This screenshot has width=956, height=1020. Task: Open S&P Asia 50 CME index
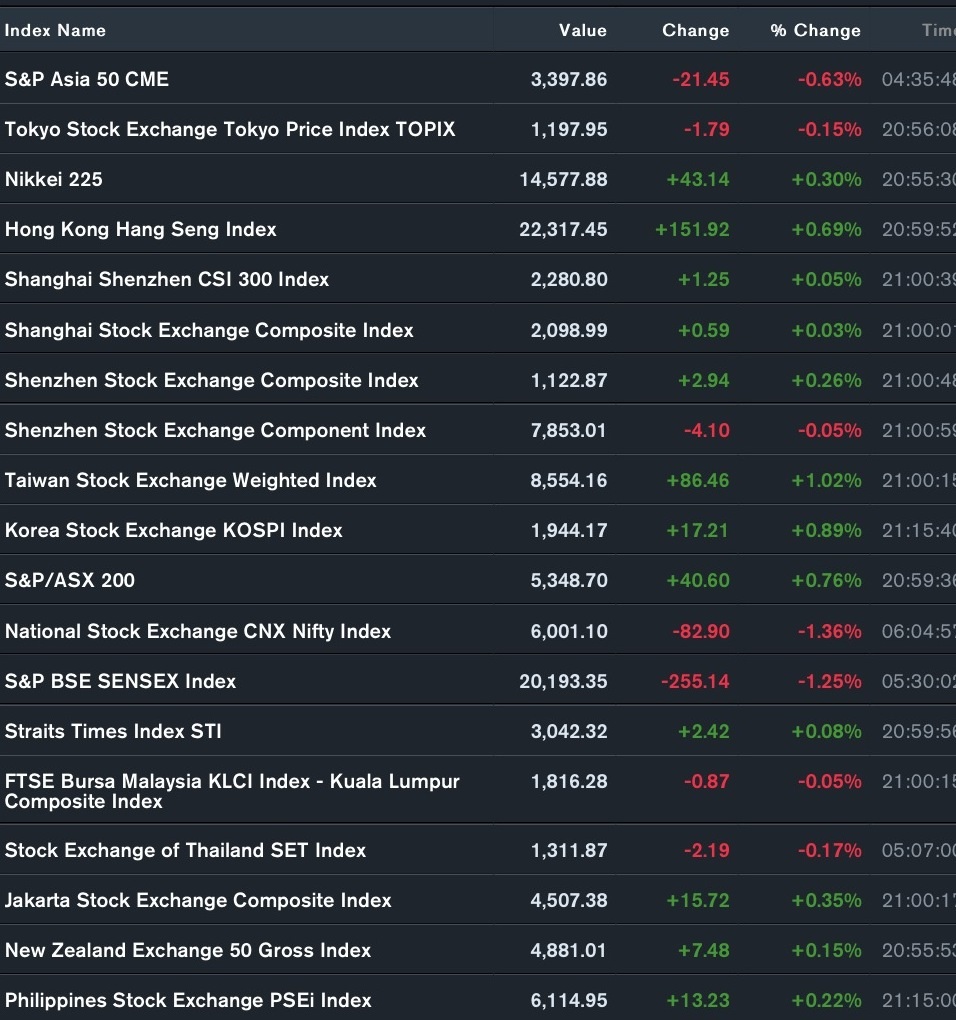coord(87,79)
